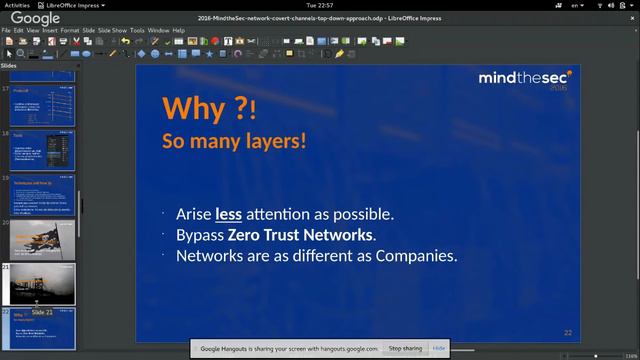Expand LibreOffice Impress app menu
Viewport: 640px width, 360px height.
point(71,5)
